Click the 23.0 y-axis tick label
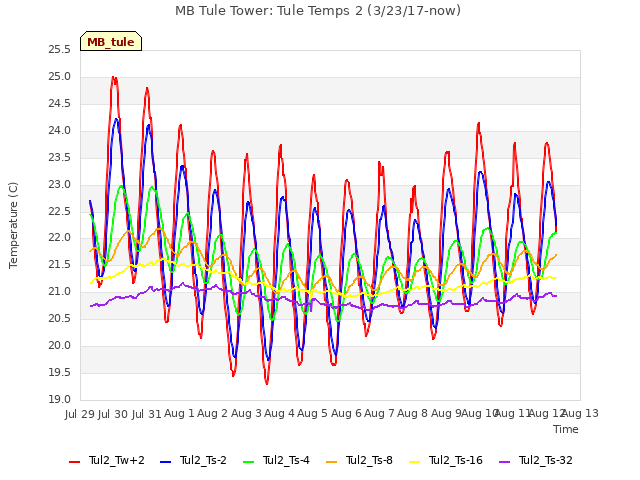Viewport: 640px width, 480px height. (59, 184)
